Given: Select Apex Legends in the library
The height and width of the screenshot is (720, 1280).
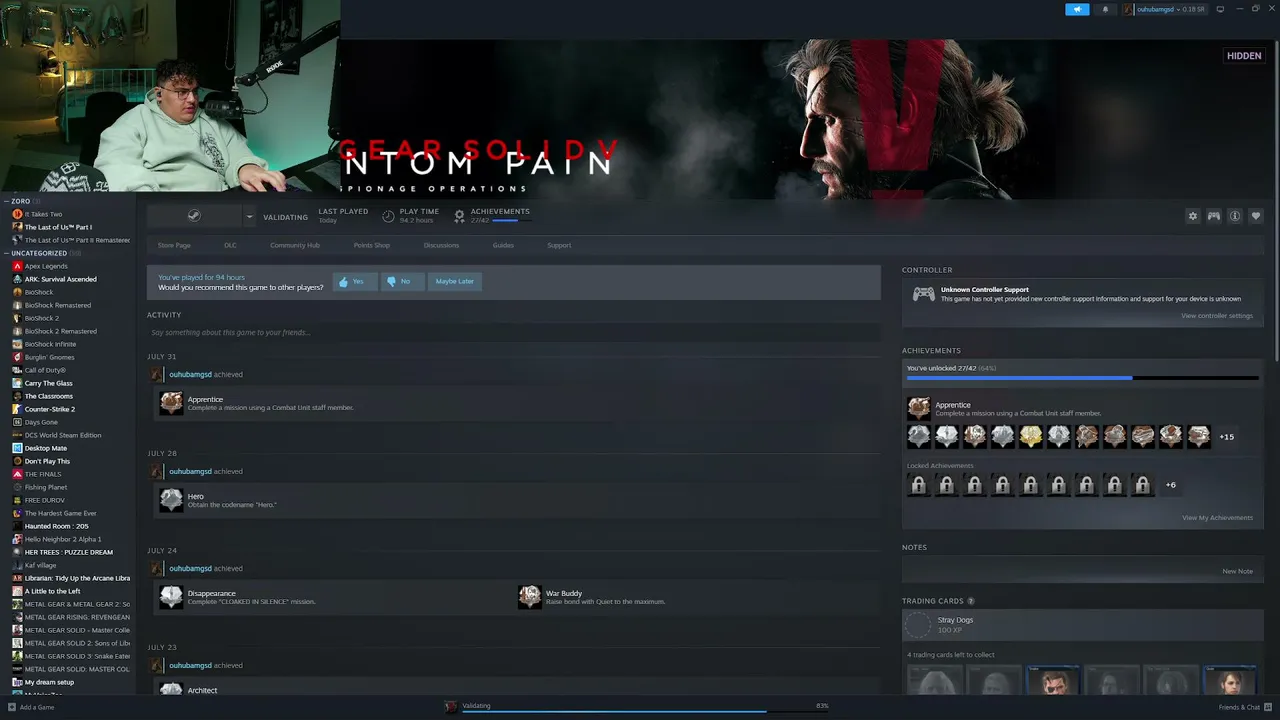Looking at the screenshot, I should [x=46, y=266].
